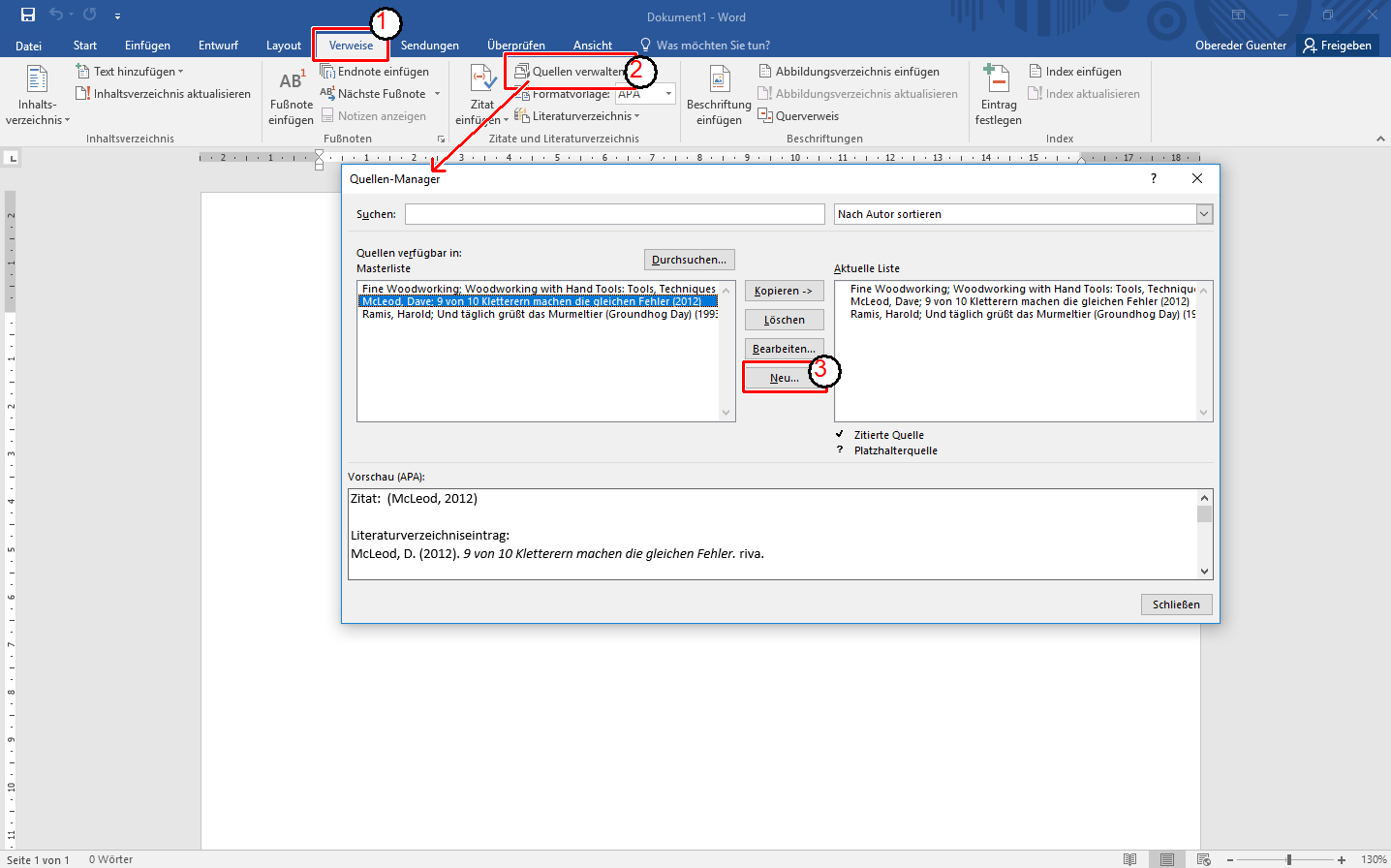Click Masterliste scrollbar down arrow
The image size is (1391, 868).
click(x=726, y=413)
